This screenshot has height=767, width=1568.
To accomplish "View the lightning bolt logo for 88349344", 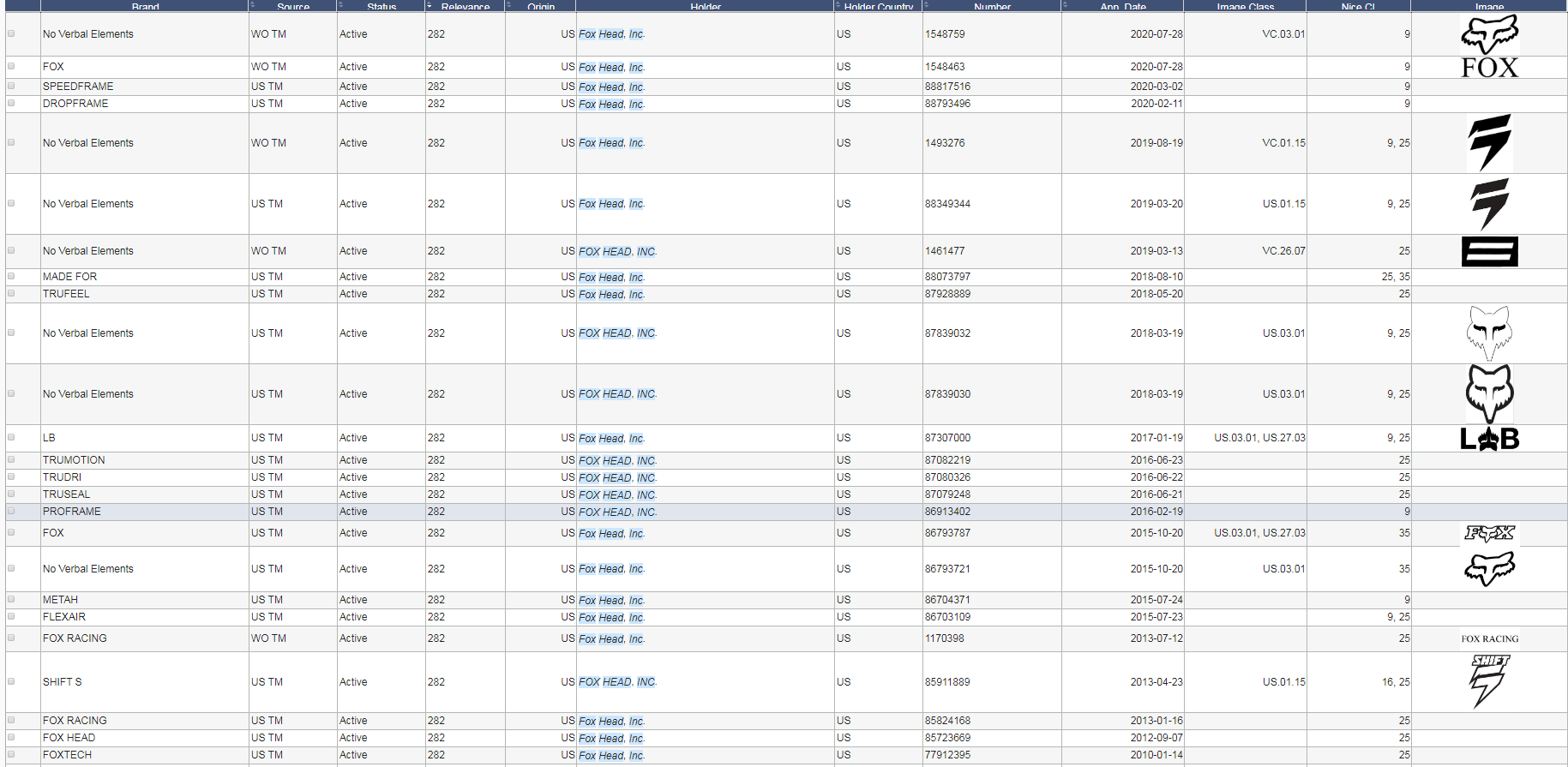I will (x=1489, y=204).
